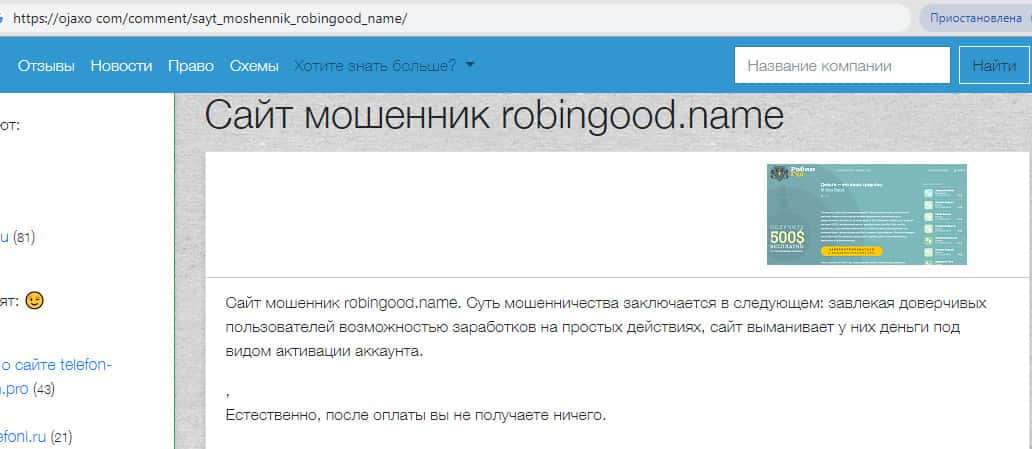
Task: Click the text Естественно, после оплаты paragraph
Action: click(x=415, y=415)
